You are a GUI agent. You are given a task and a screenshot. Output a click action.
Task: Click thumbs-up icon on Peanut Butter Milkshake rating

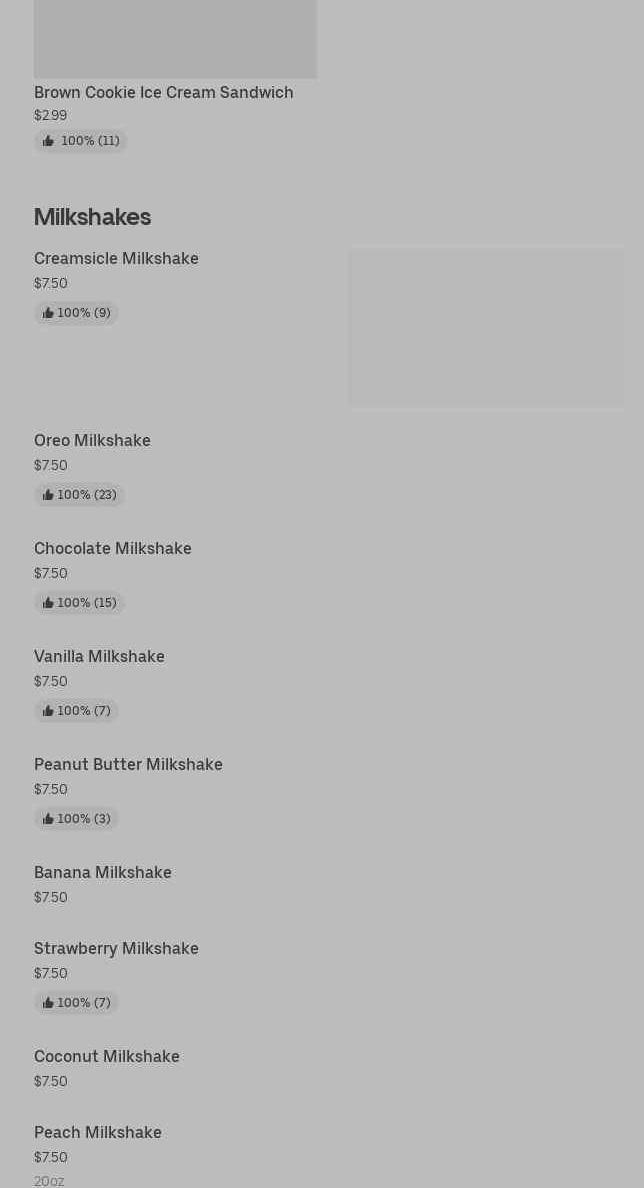coord(48,819)
